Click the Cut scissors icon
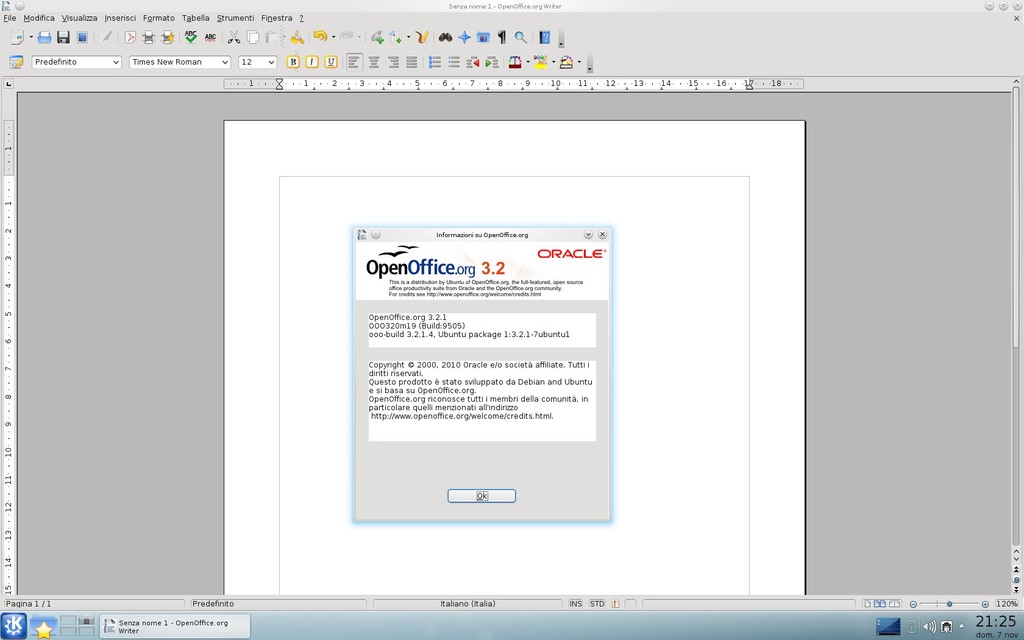This screenshot has height=640, width=1024. pos(234,37)
